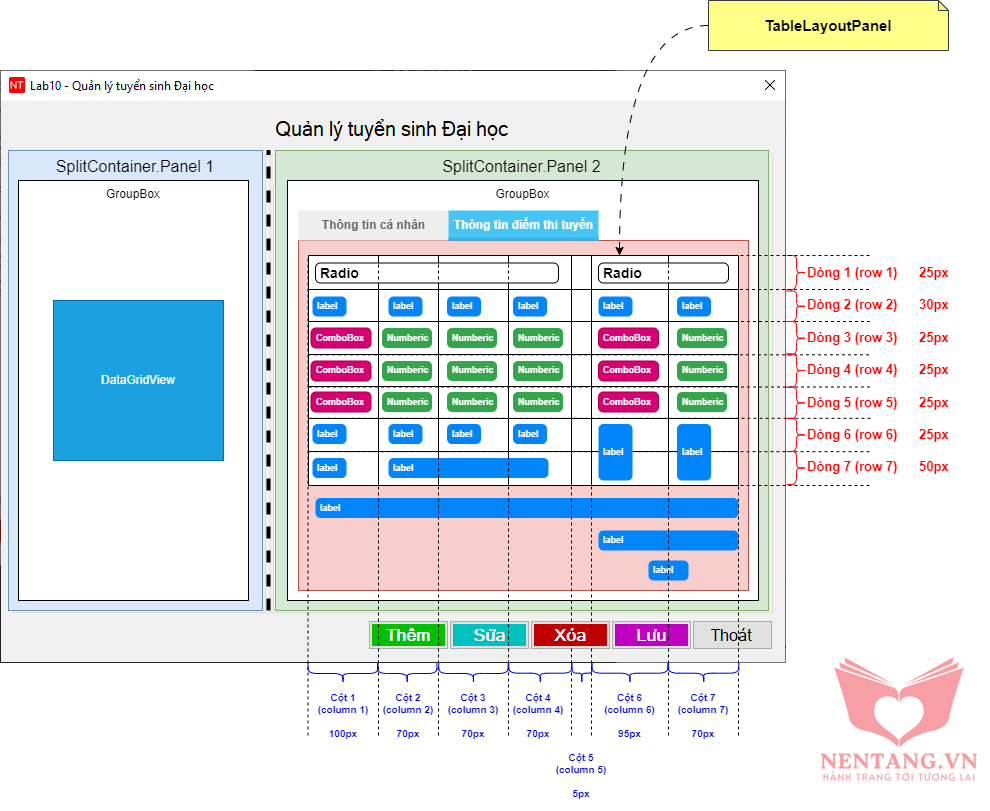Viewport: 990px width, 811px height.
Task: Open the Thông tin cá nhân tab
Action: point(373,225)
